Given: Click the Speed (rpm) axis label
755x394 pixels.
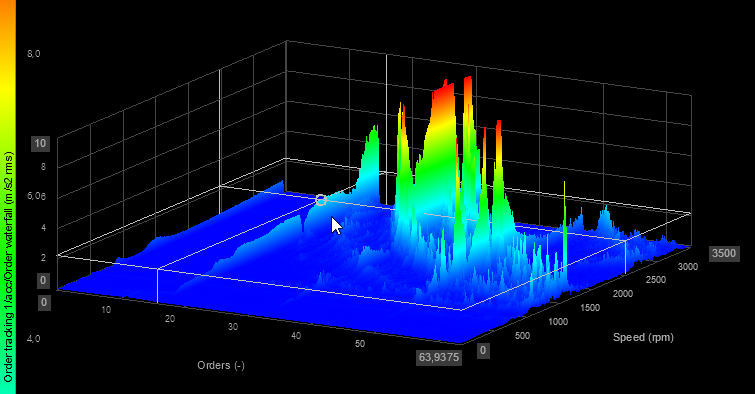Looking at the screenshot, I should point(643,337).
